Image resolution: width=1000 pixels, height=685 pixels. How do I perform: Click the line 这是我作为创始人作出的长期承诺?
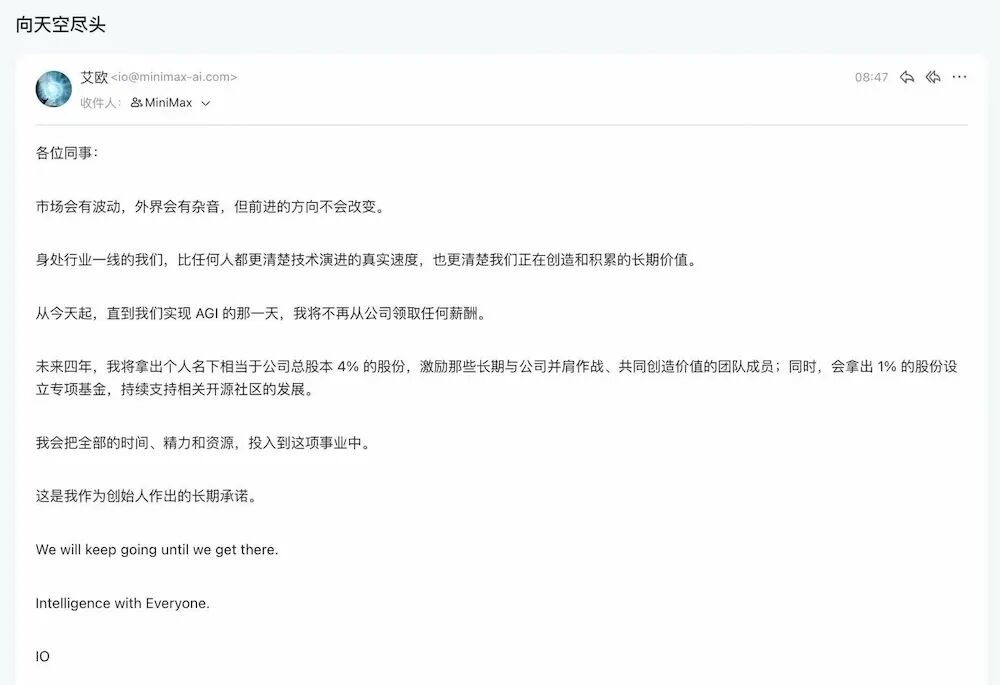click(x=147, y=496)
